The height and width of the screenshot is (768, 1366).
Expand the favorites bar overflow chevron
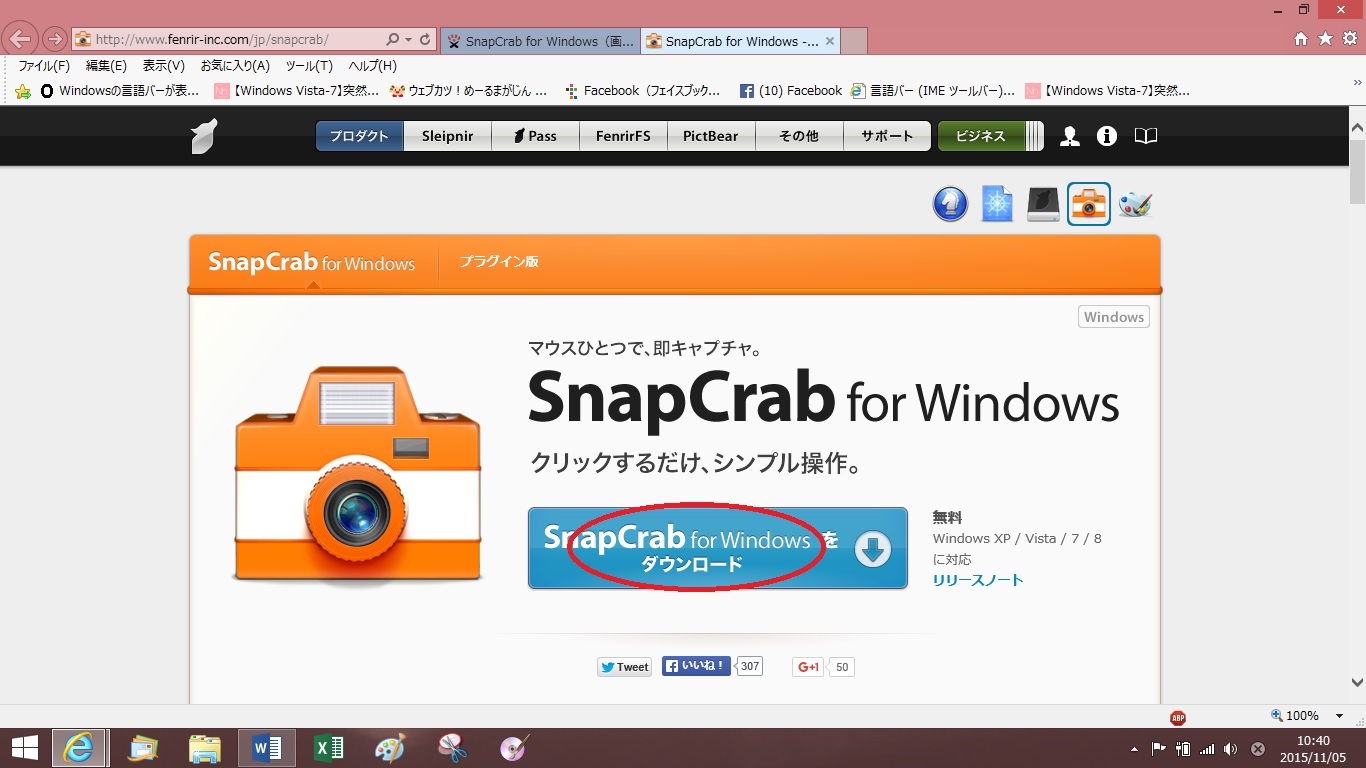click(1357, 83)
